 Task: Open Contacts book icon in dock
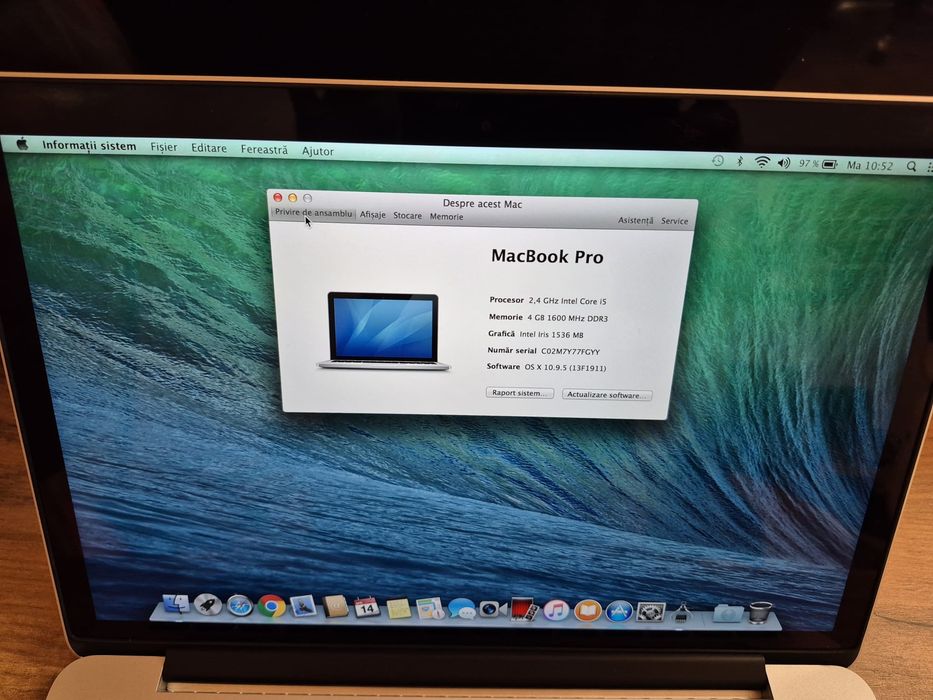click(335, 607)
